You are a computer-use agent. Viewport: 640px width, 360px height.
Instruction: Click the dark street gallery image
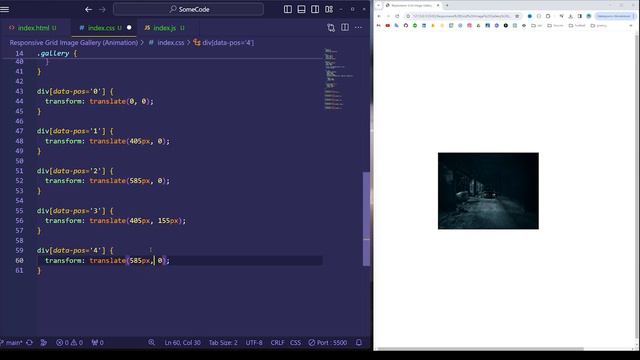pos(488,191)
